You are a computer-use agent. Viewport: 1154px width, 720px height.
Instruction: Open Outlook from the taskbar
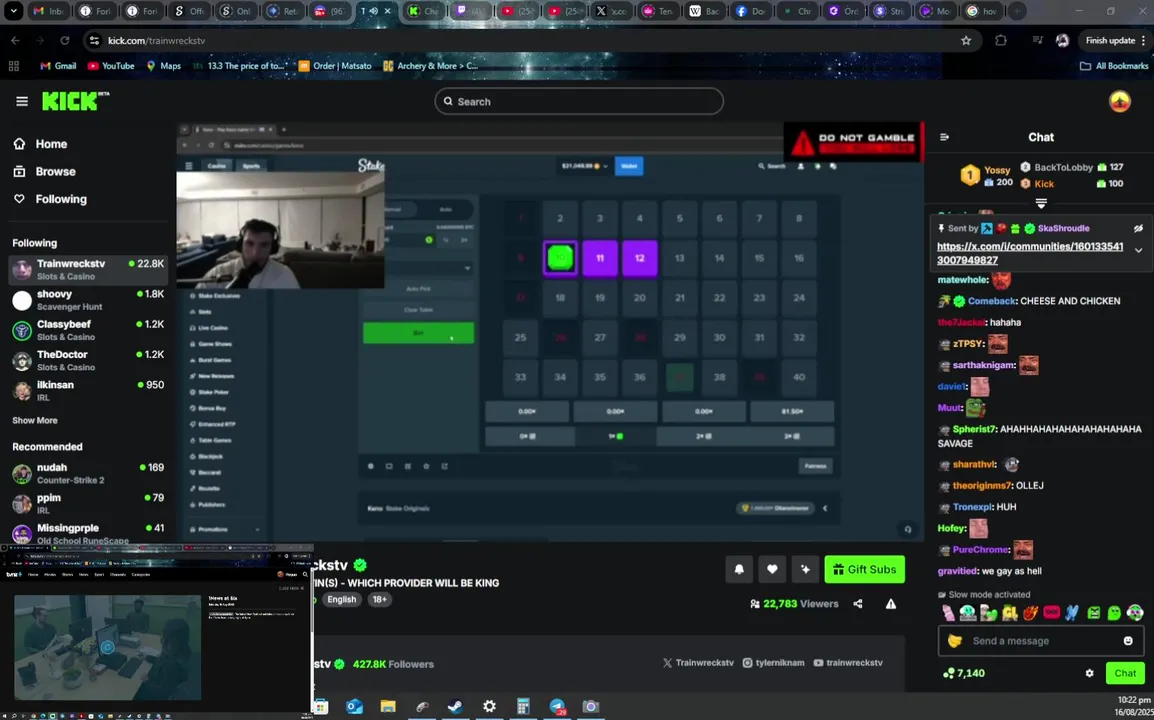pos(355,707)
